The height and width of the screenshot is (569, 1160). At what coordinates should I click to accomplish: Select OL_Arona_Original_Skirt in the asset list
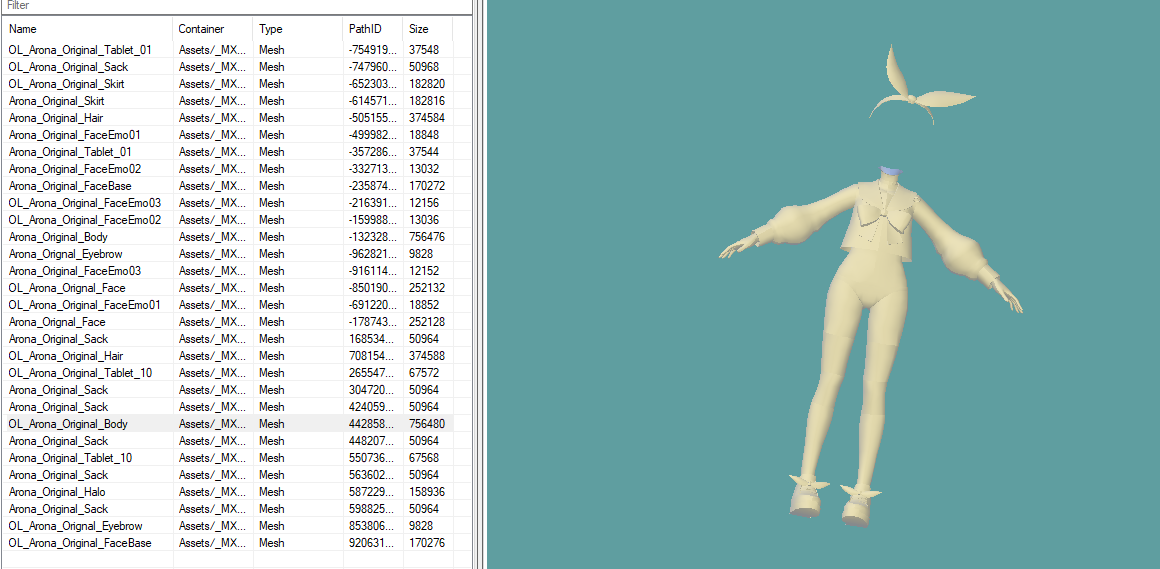click(228, 84)
